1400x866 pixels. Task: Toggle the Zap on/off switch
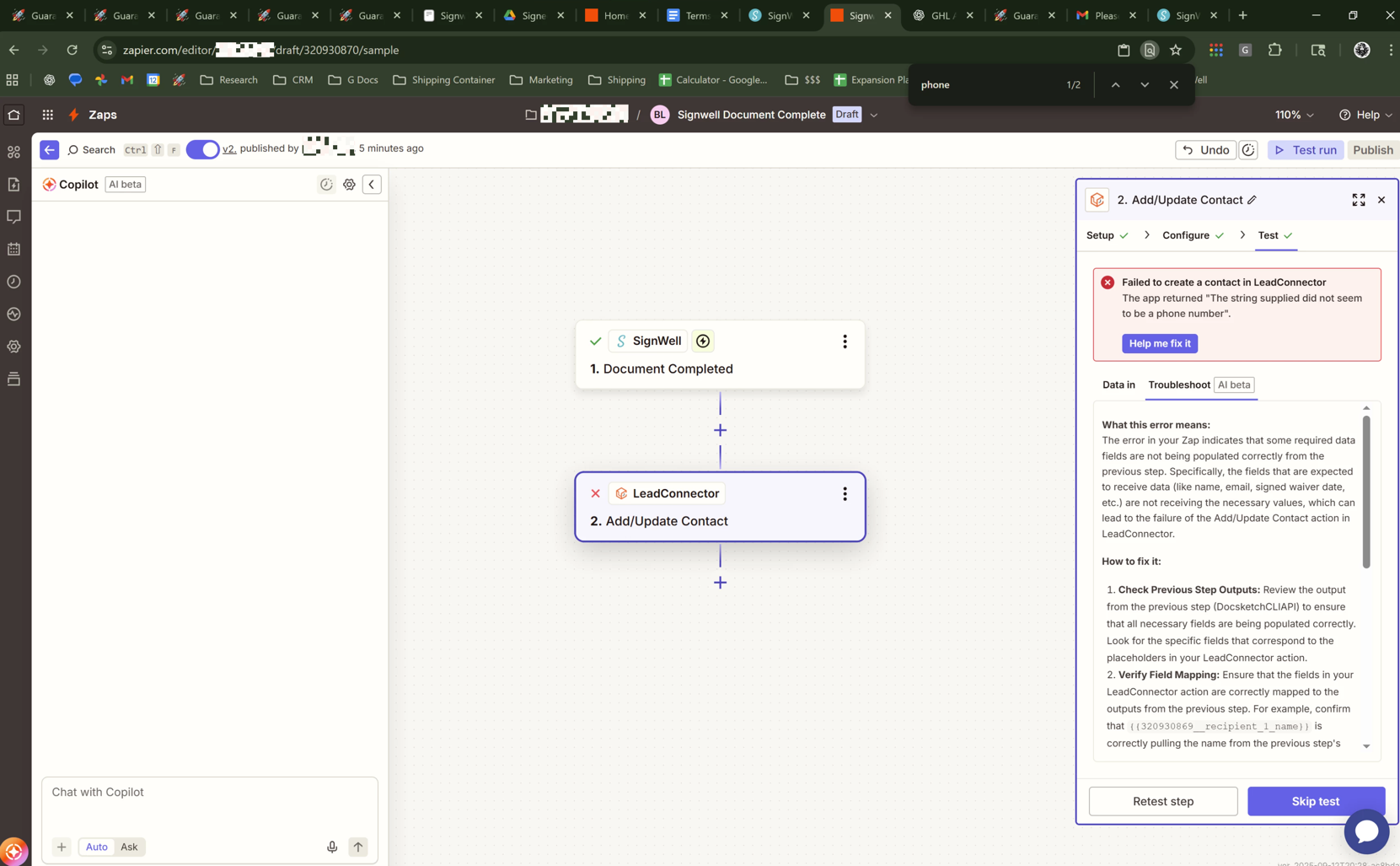(x=202, y=149)
